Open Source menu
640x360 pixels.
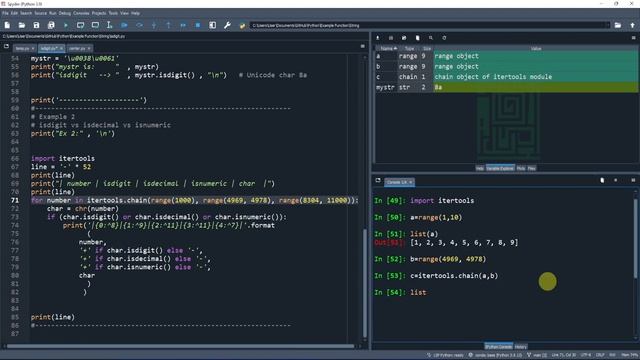pos(40,13)
